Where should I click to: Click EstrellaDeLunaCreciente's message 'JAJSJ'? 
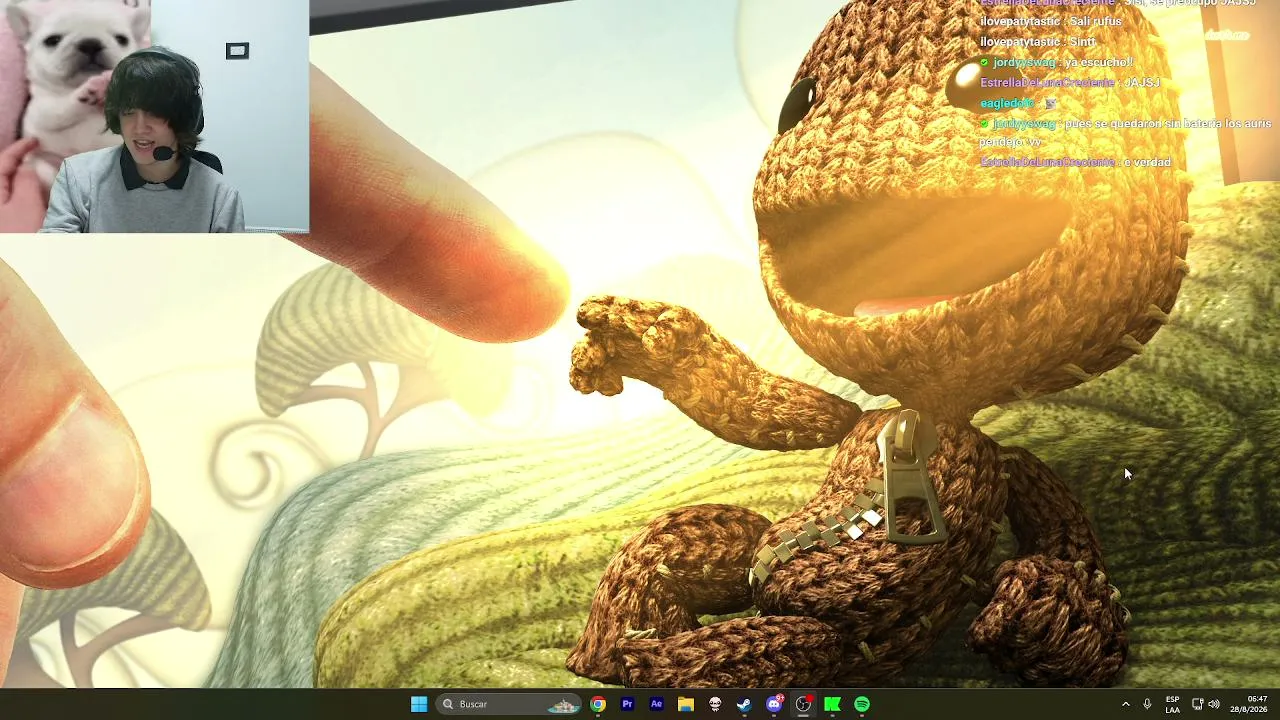click(1142, 82)
